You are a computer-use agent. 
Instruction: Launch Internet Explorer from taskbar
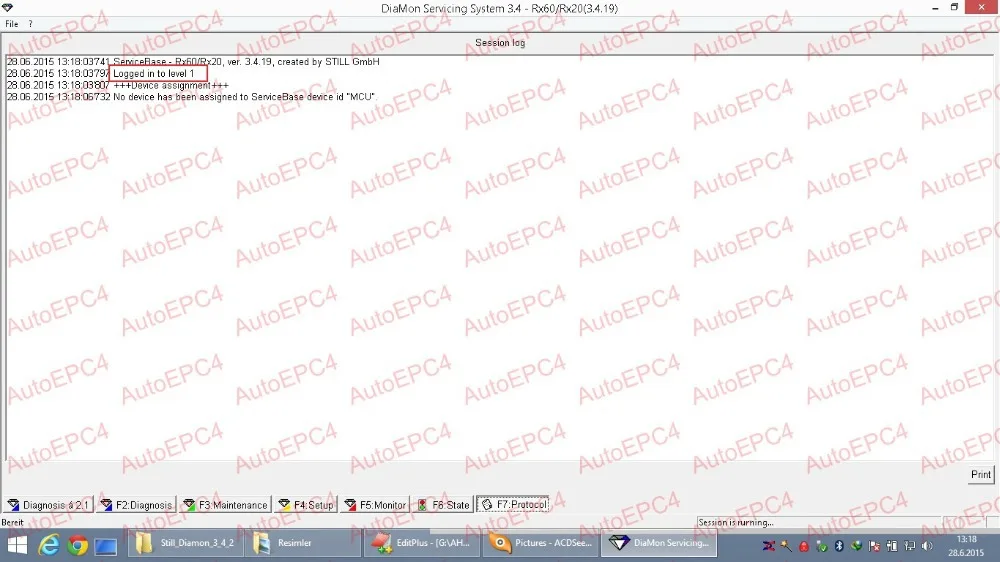[x=48, y=545]
